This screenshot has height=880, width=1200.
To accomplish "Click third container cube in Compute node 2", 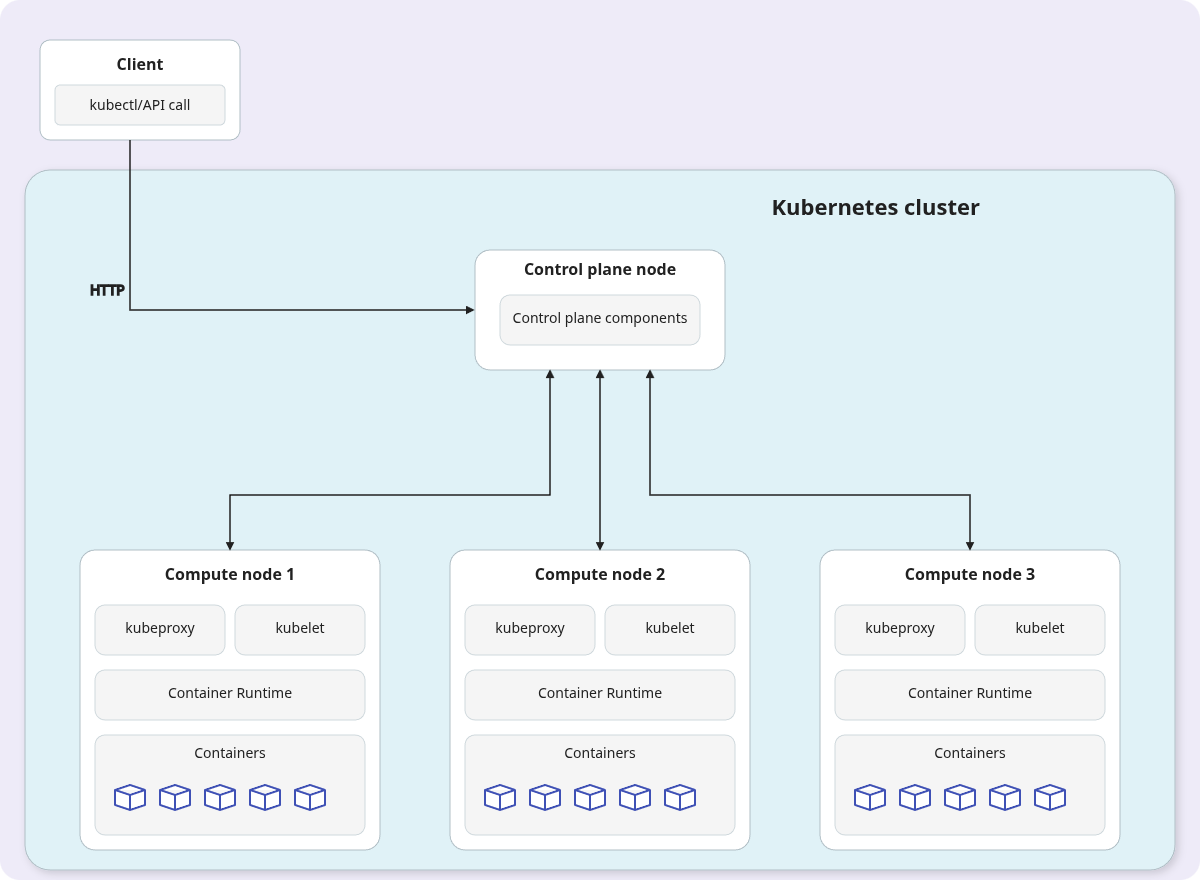I will pos(590,797).
